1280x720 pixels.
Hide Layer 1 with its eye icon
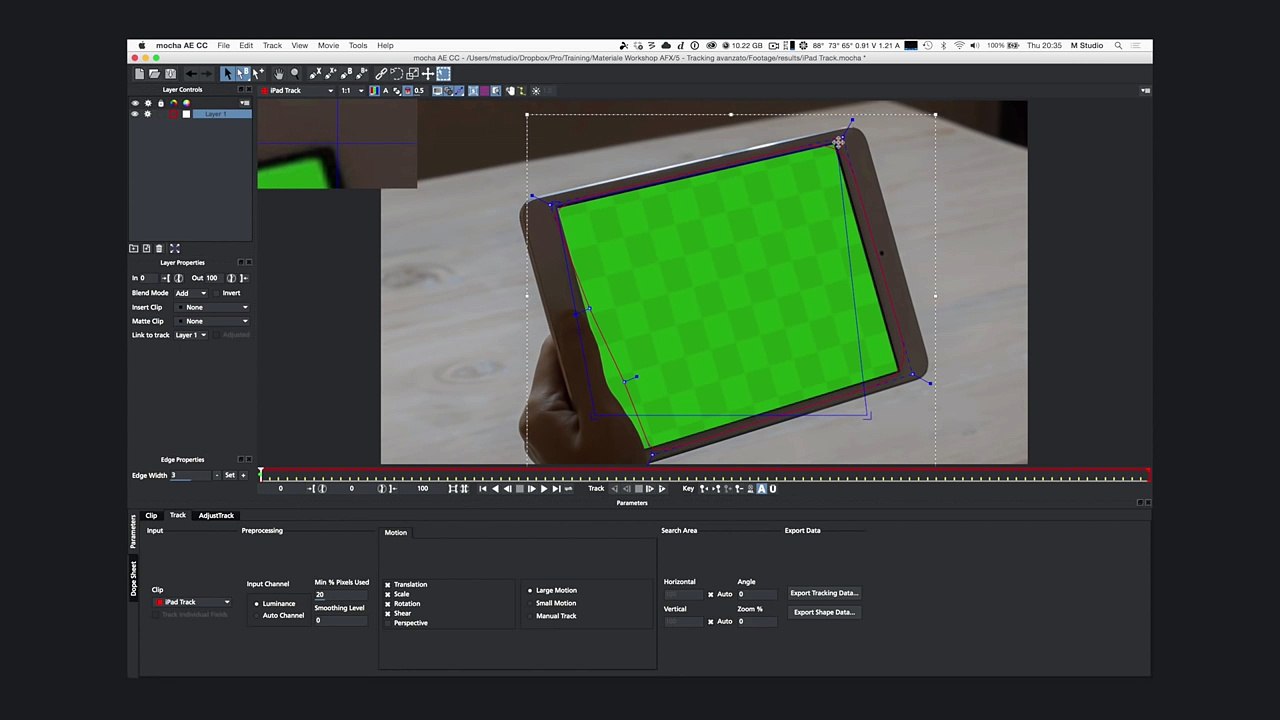135,114
